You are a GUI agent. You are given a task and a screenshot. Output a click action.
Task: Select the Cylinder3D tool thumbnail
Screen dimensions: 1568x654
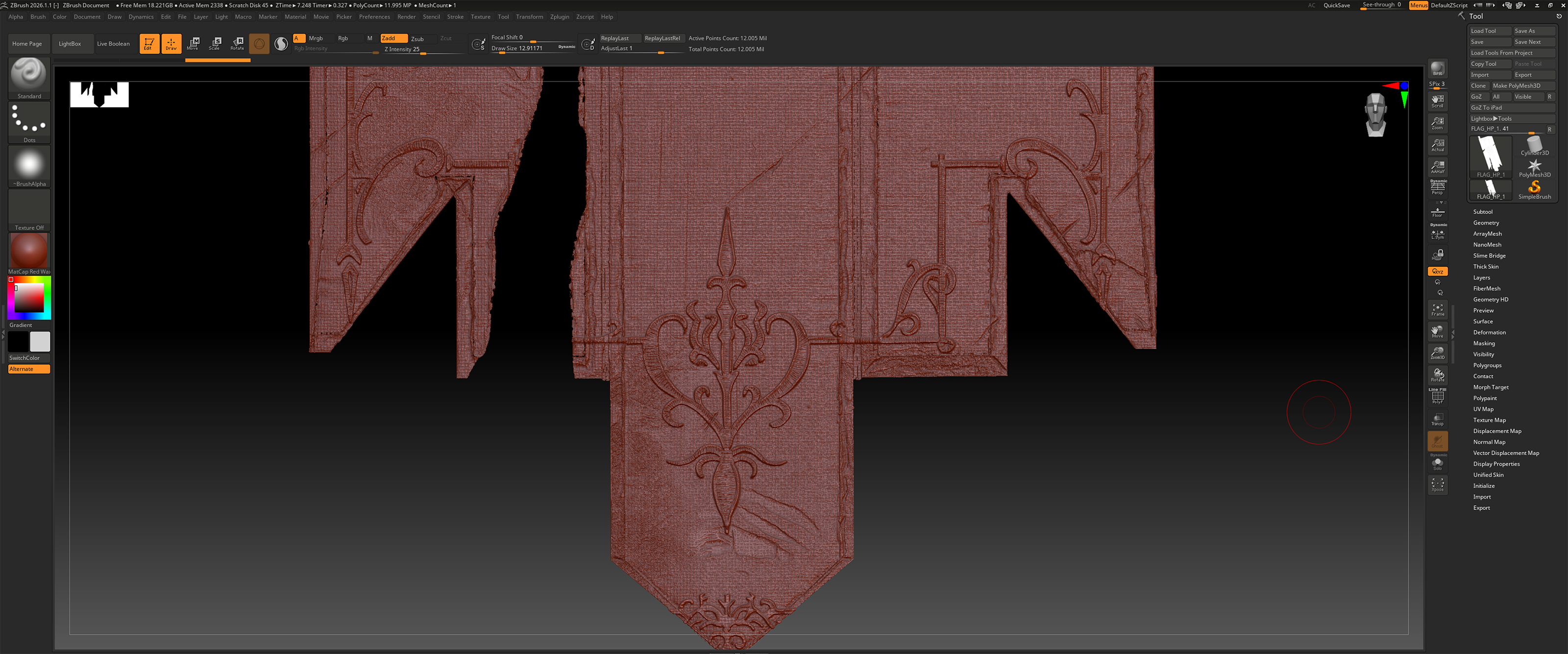coord(1534,145)
